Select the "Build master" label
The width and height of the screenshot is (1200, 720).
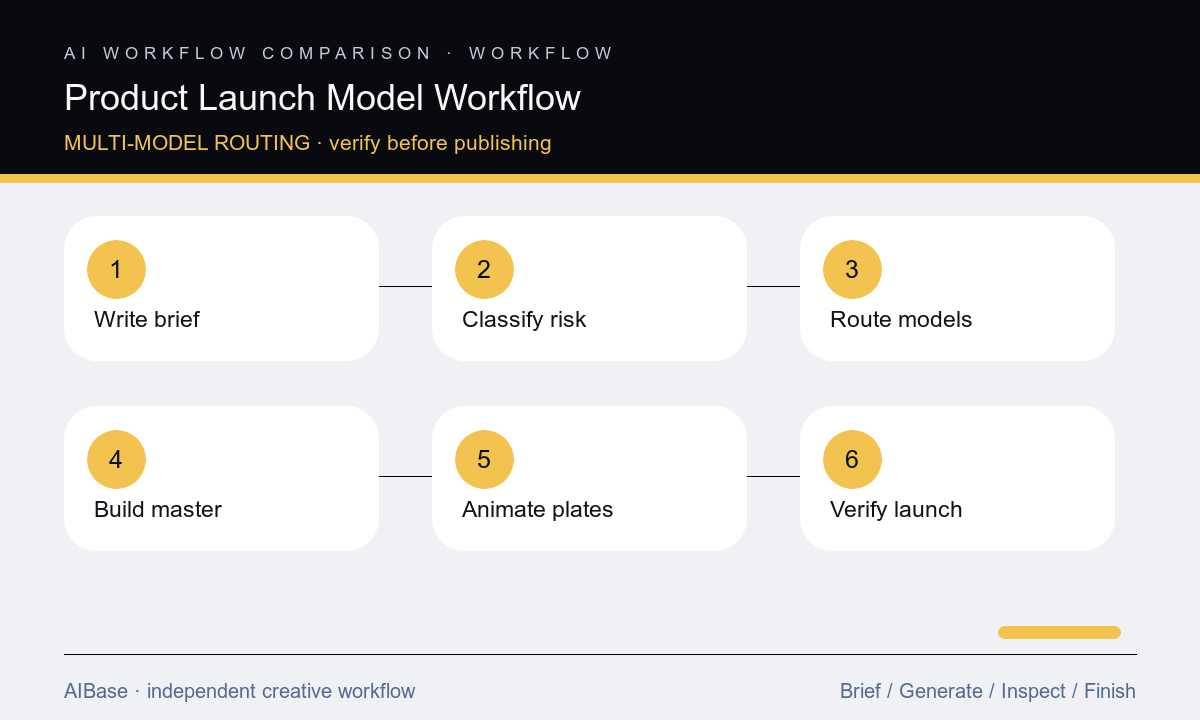point(158,509)
